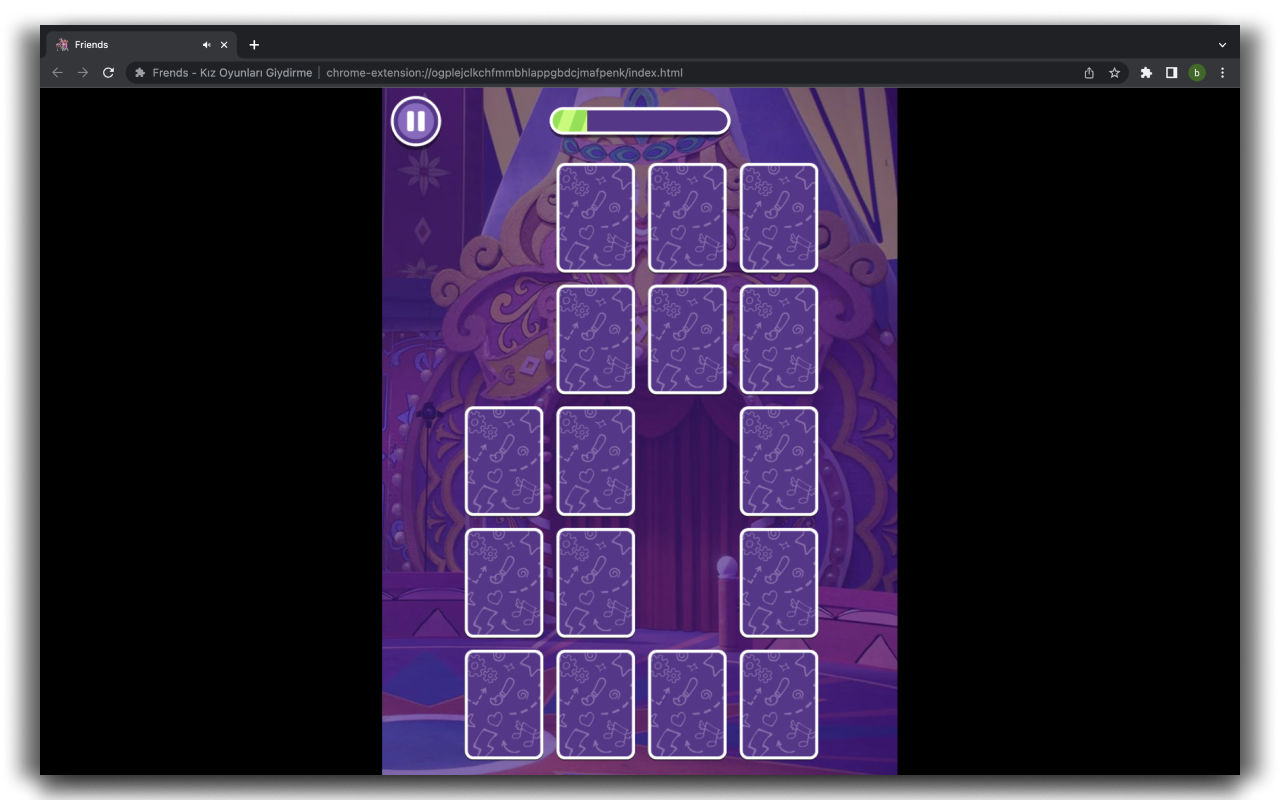1280x800 pixels.
Task: Close the Friends tab
Action: pyautogui.click(x=224, y=45)
